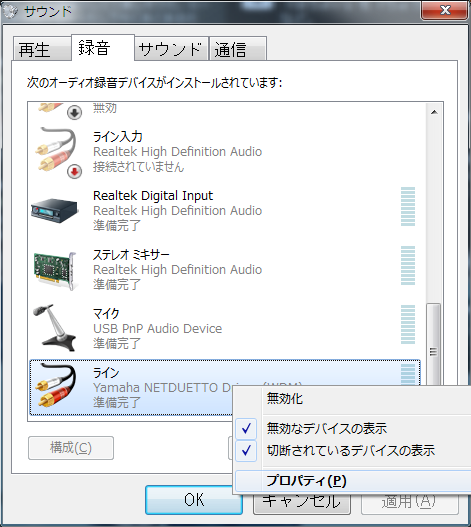Open the サウンド tab
Screen dimensions: 471x527
coord(171,49)
